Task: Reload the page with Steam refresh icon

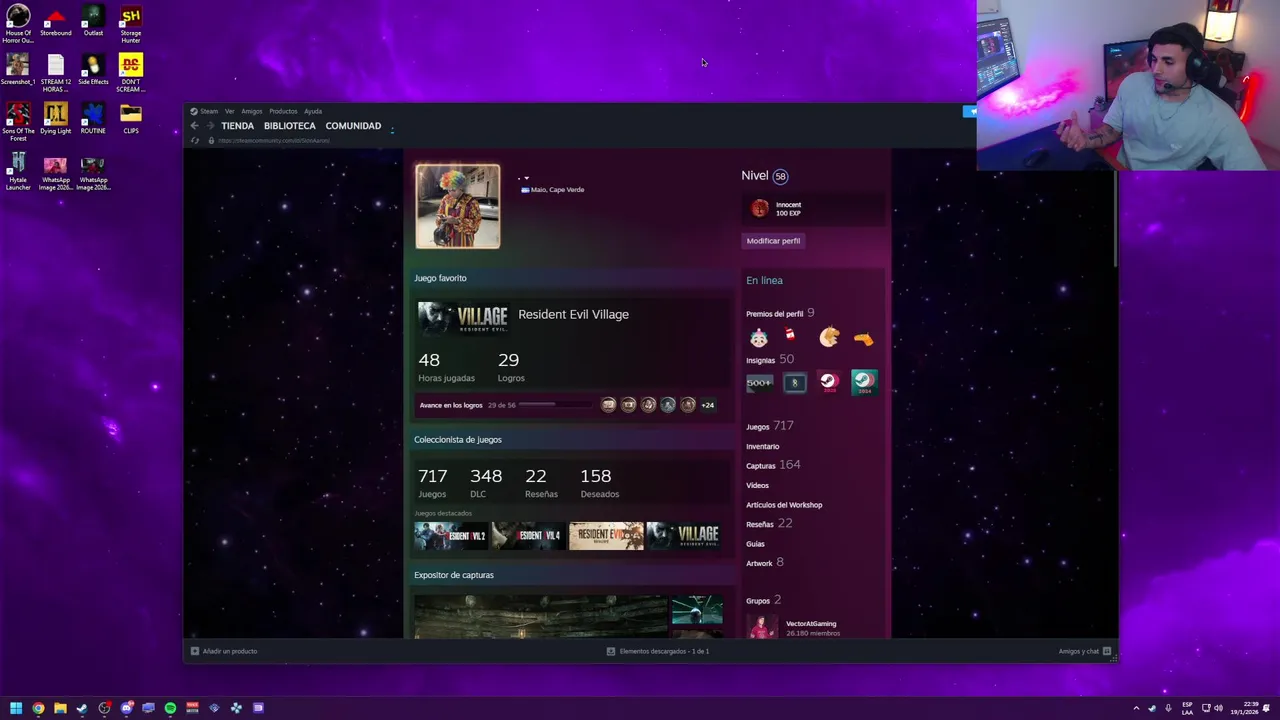Action: [x=194, y=140]
